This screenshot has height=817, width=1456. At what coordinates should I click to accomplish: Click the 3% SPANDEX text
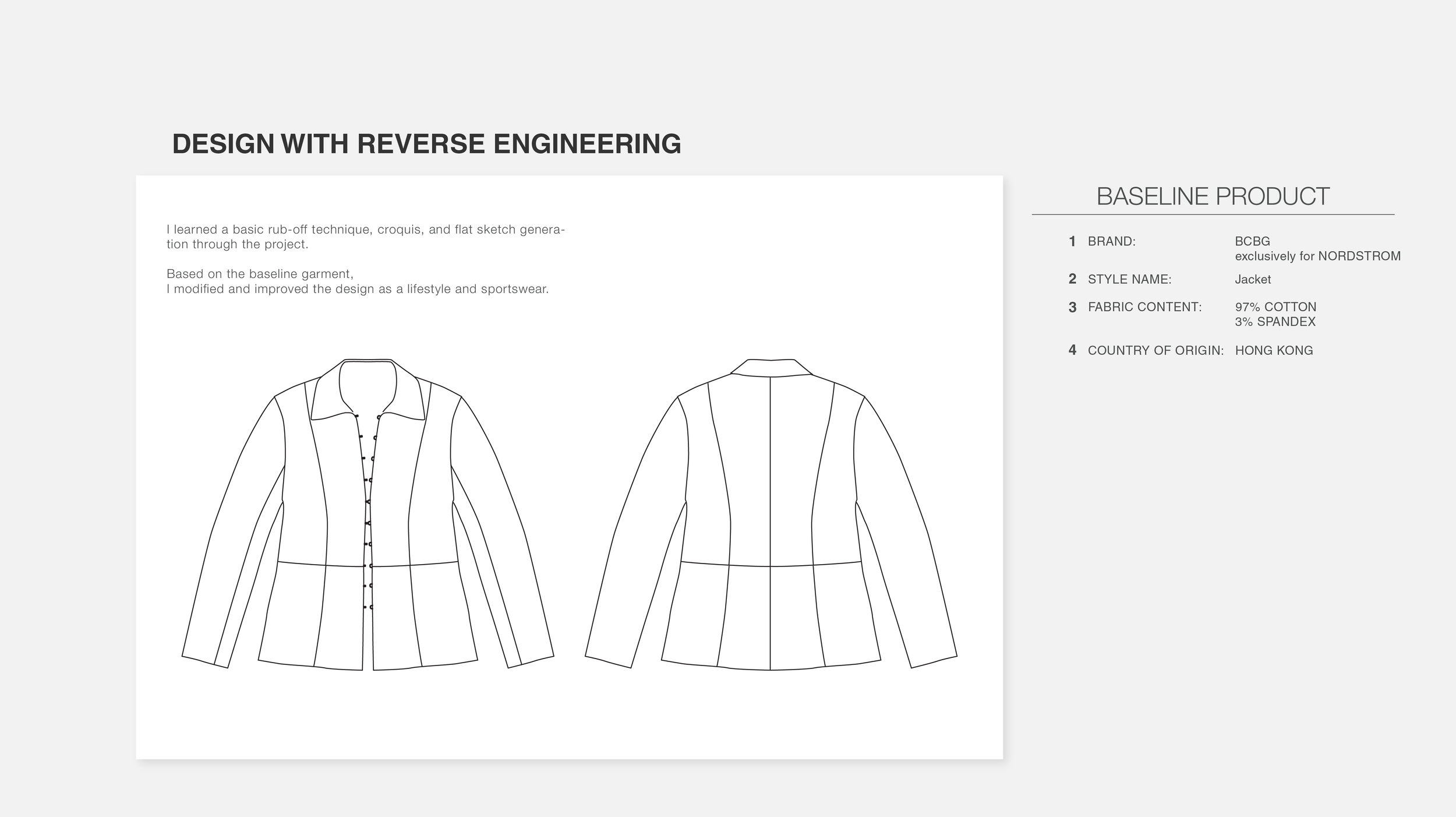tap(1275, 322)
